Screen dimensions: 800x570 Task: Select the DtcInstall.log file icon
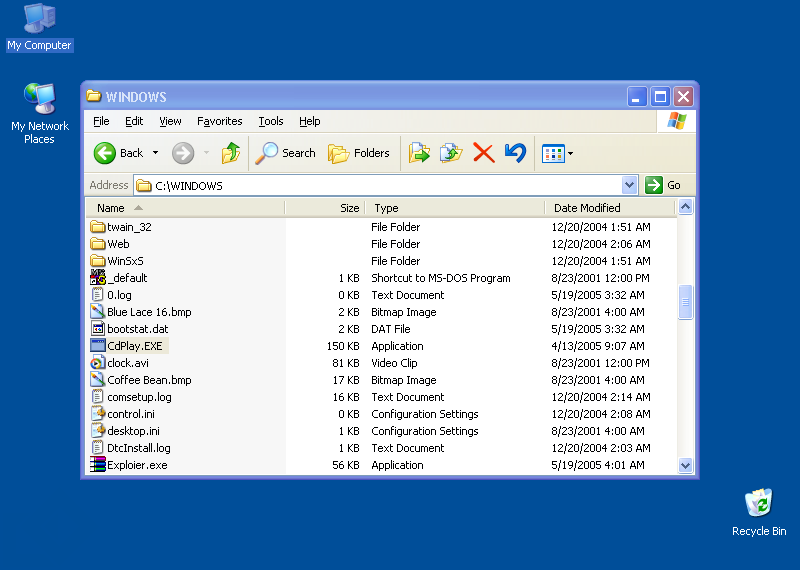(x=97, y=448)
